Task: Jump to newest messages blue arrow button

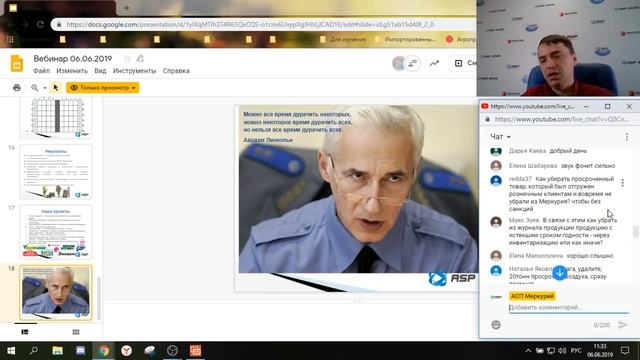Action: click(560, 273)
